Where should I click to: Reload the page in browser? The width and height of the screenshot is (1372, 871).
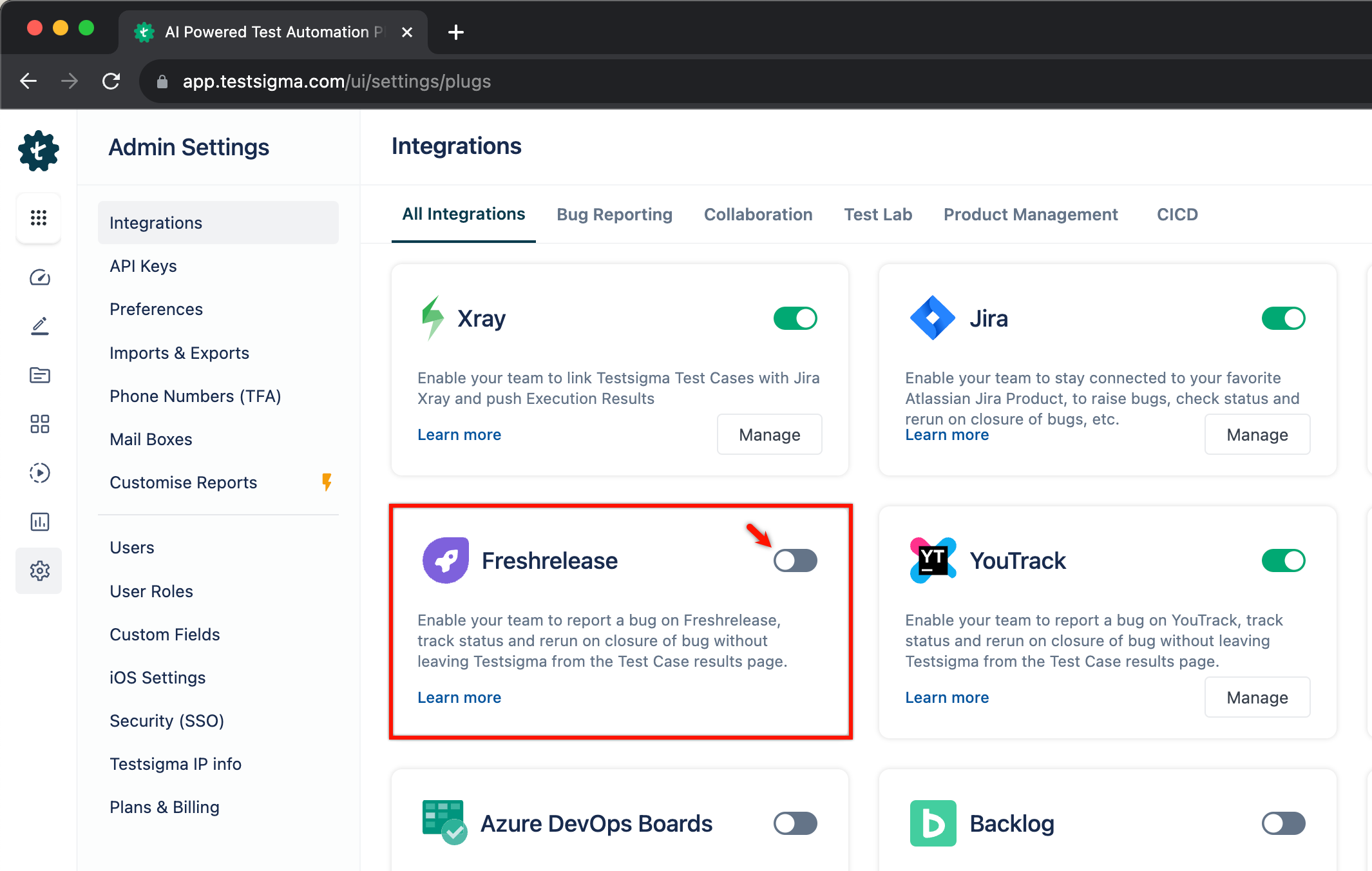[x=111, y=81]
